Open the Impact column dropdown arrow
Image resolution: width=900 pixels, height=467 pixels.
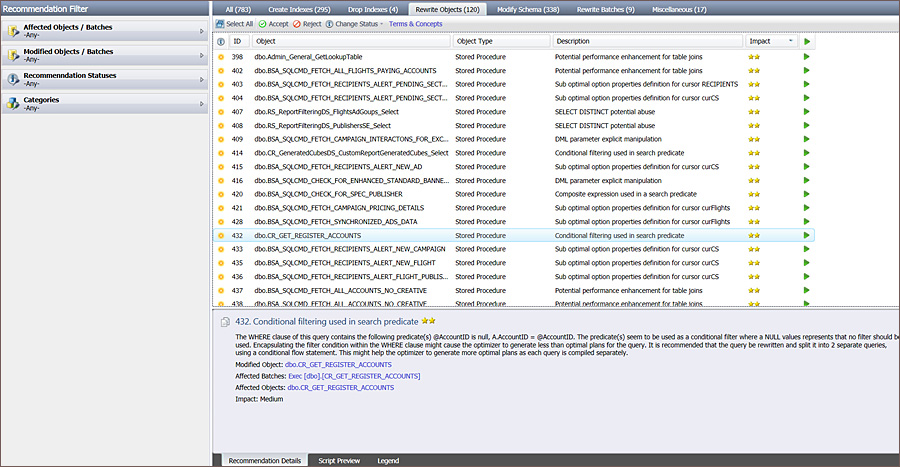click(x=790, y=41)
